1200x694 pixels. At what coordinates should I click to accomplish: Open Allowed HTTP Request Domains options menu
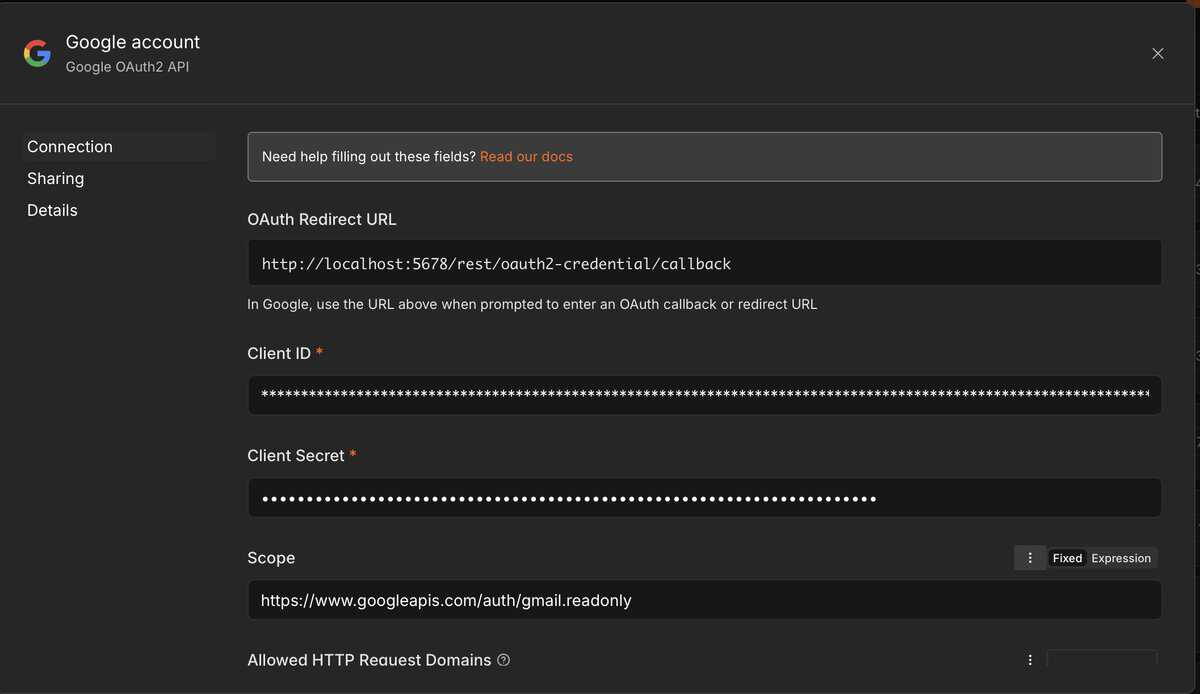1030,660
